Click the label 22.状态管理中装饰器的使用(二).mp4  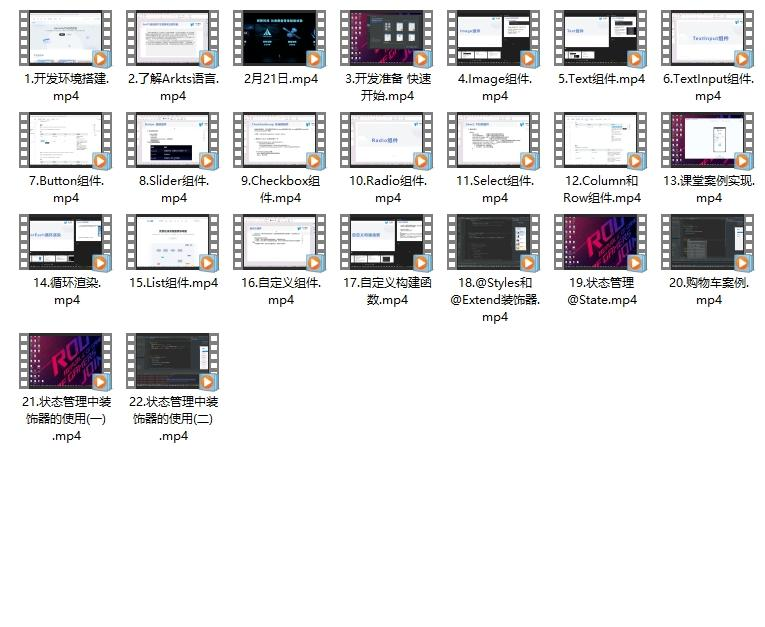point(173,419)
